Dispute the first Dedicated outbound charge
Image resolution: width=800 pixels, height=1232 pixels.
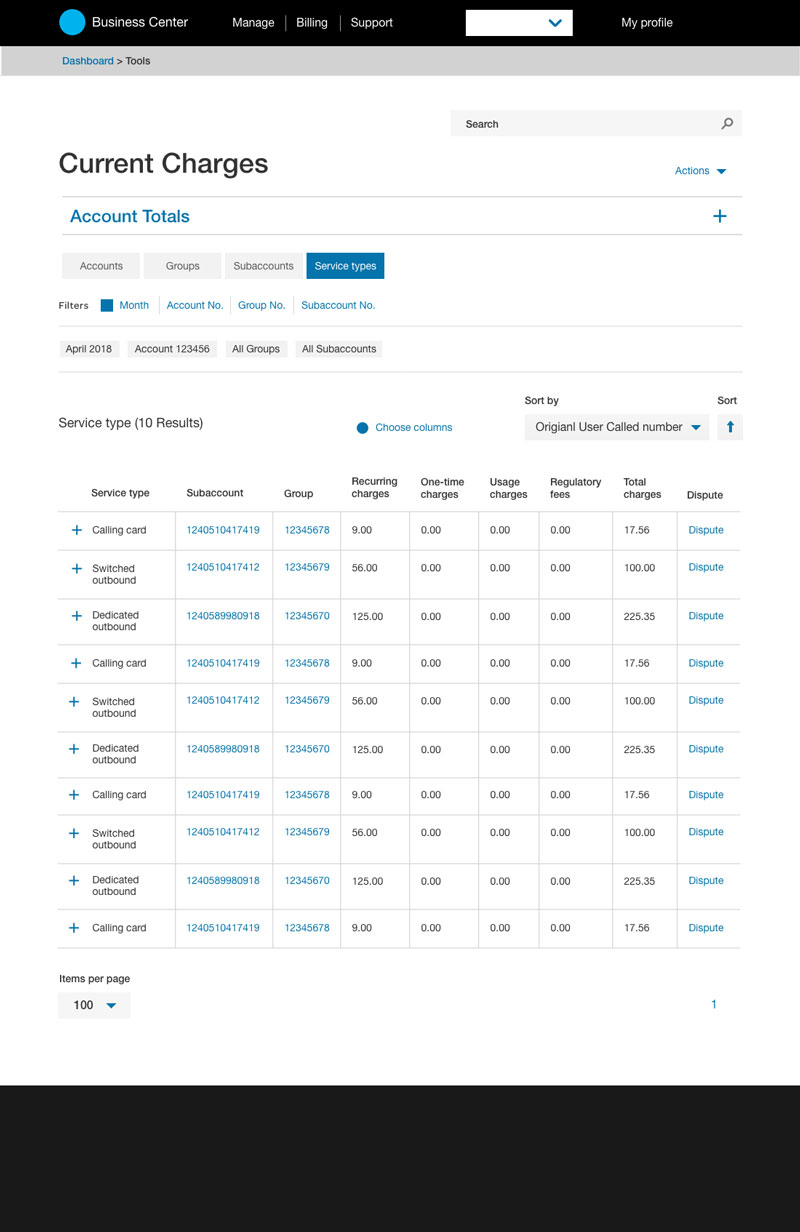point(706,616)
